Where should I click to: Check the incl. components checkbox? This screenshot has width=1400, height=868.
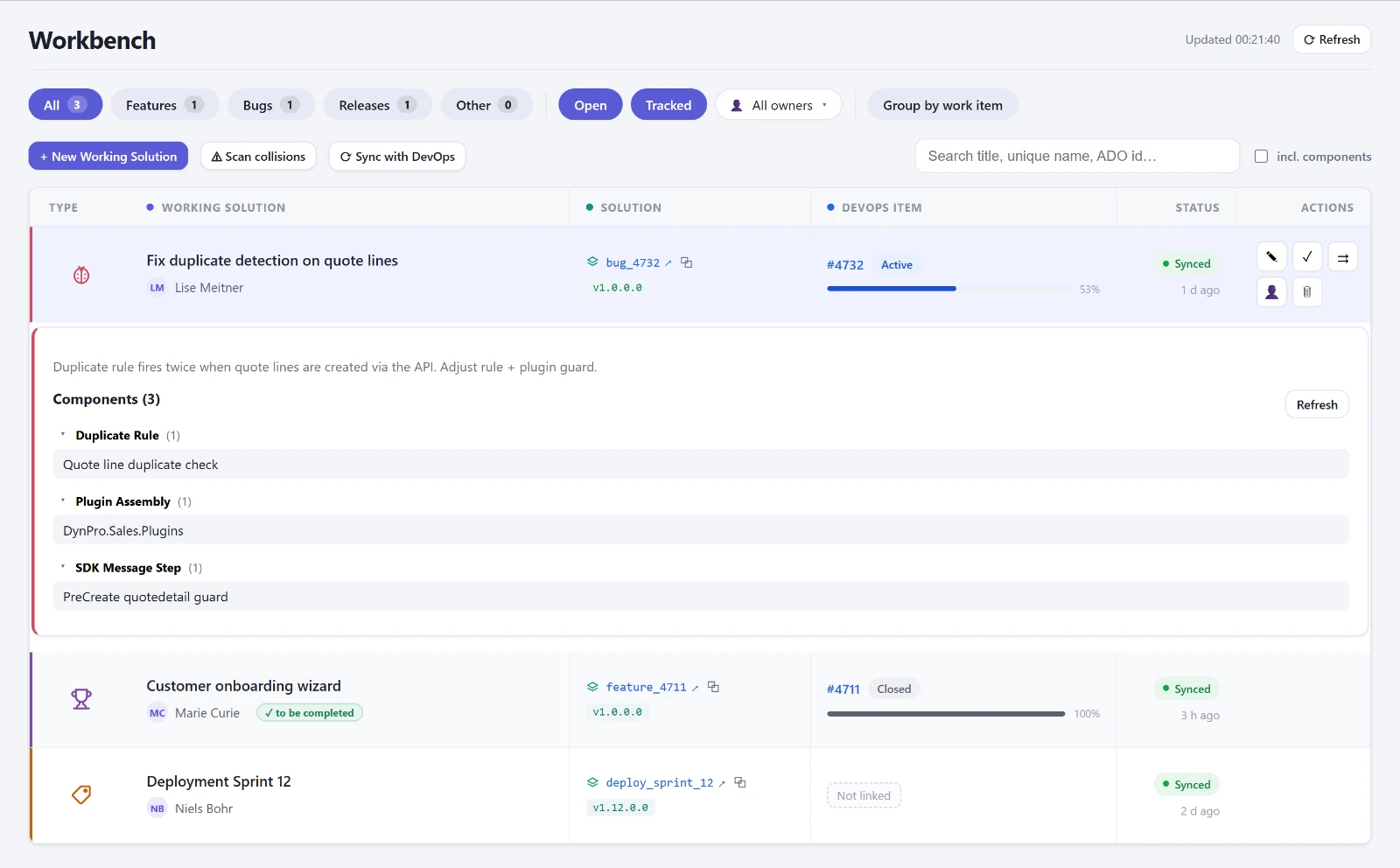point(1261,157)
